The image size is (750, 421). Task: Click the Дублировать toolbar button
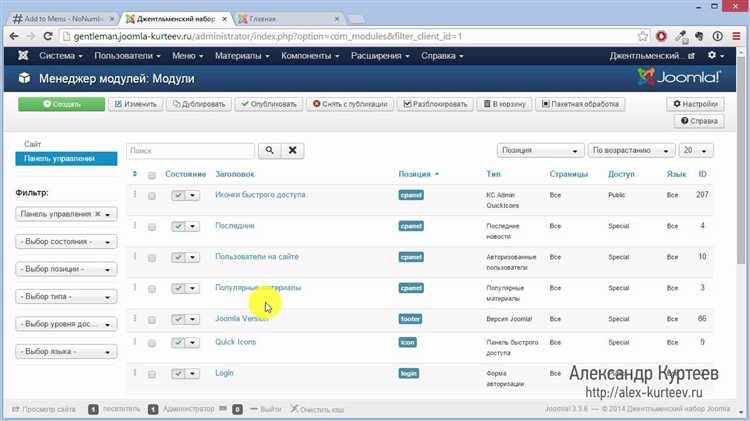pyautogui.click(x=199, y=104)
